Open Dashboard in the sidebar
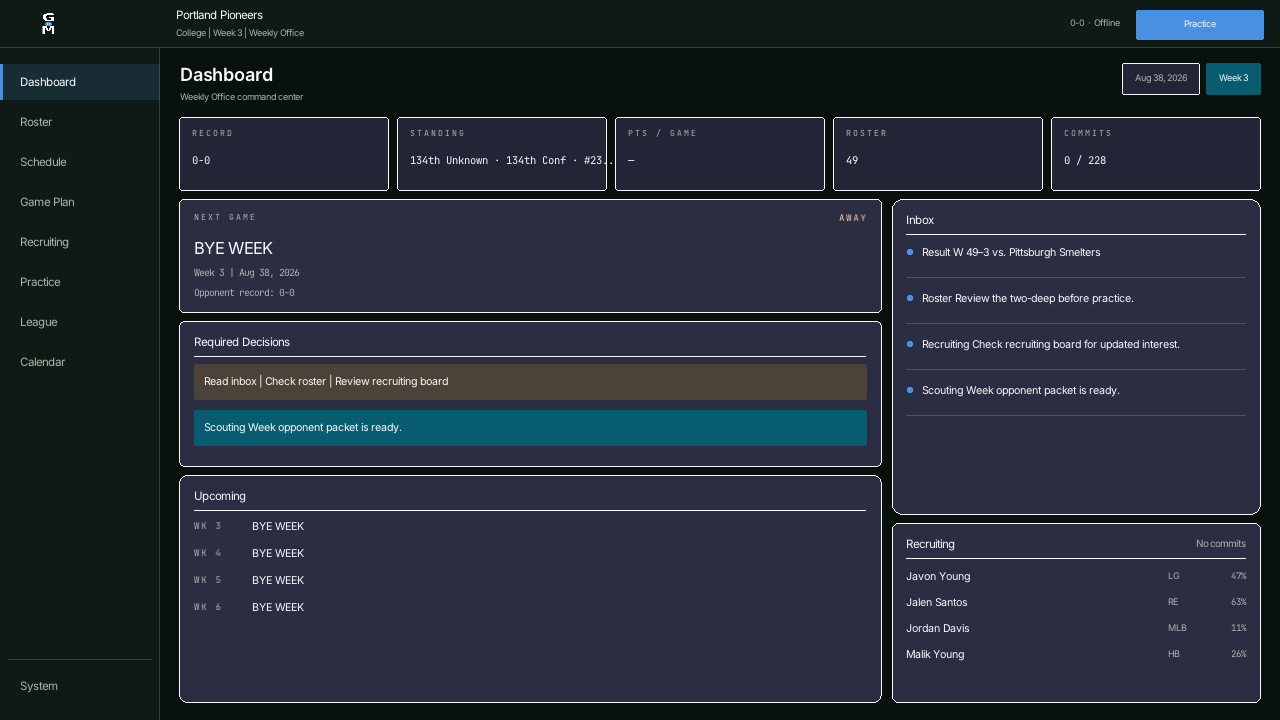 [x=80, y=82]
